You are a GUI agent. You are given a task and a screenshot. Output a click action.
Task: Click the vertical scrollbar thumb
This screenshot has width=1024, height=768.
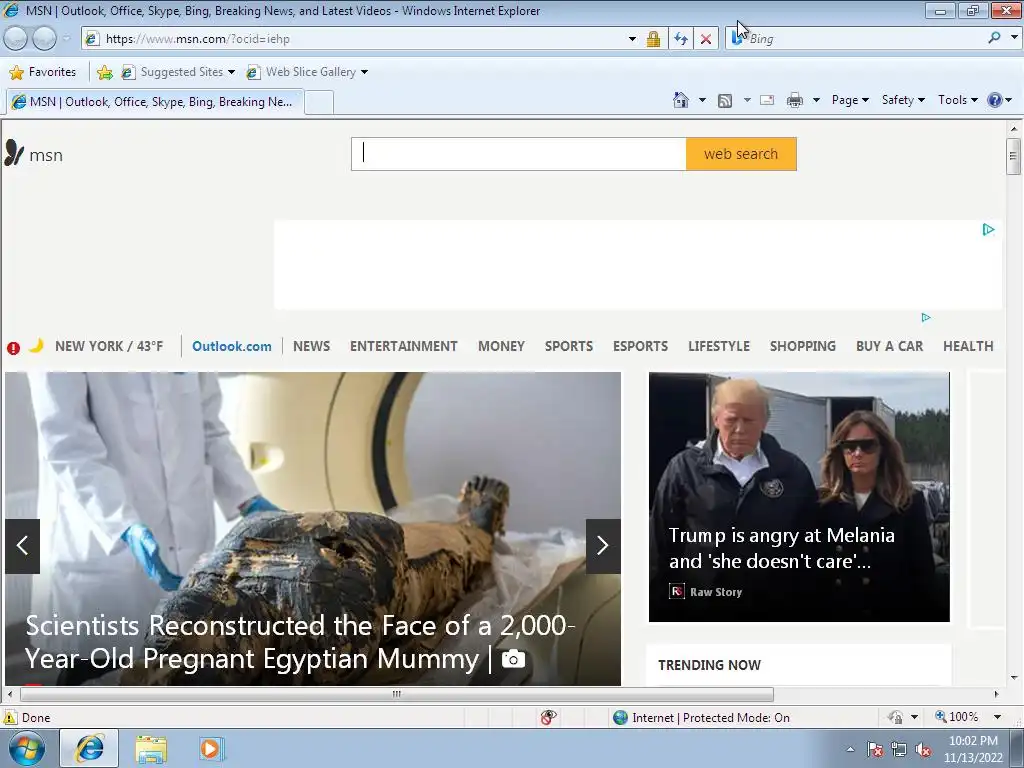point(1013,155)
